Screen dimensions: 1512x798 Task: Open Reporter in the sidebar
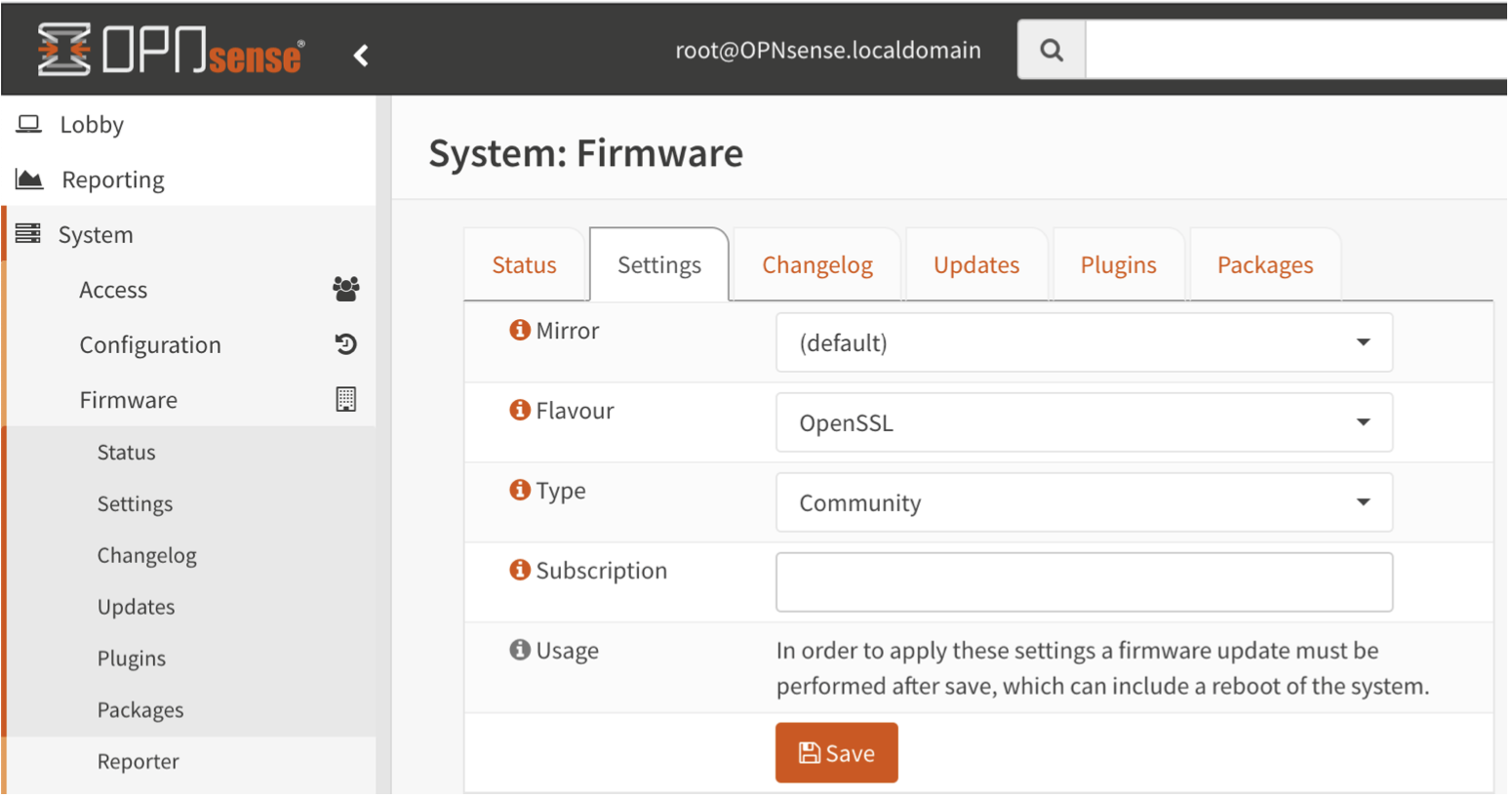(138, 762)
